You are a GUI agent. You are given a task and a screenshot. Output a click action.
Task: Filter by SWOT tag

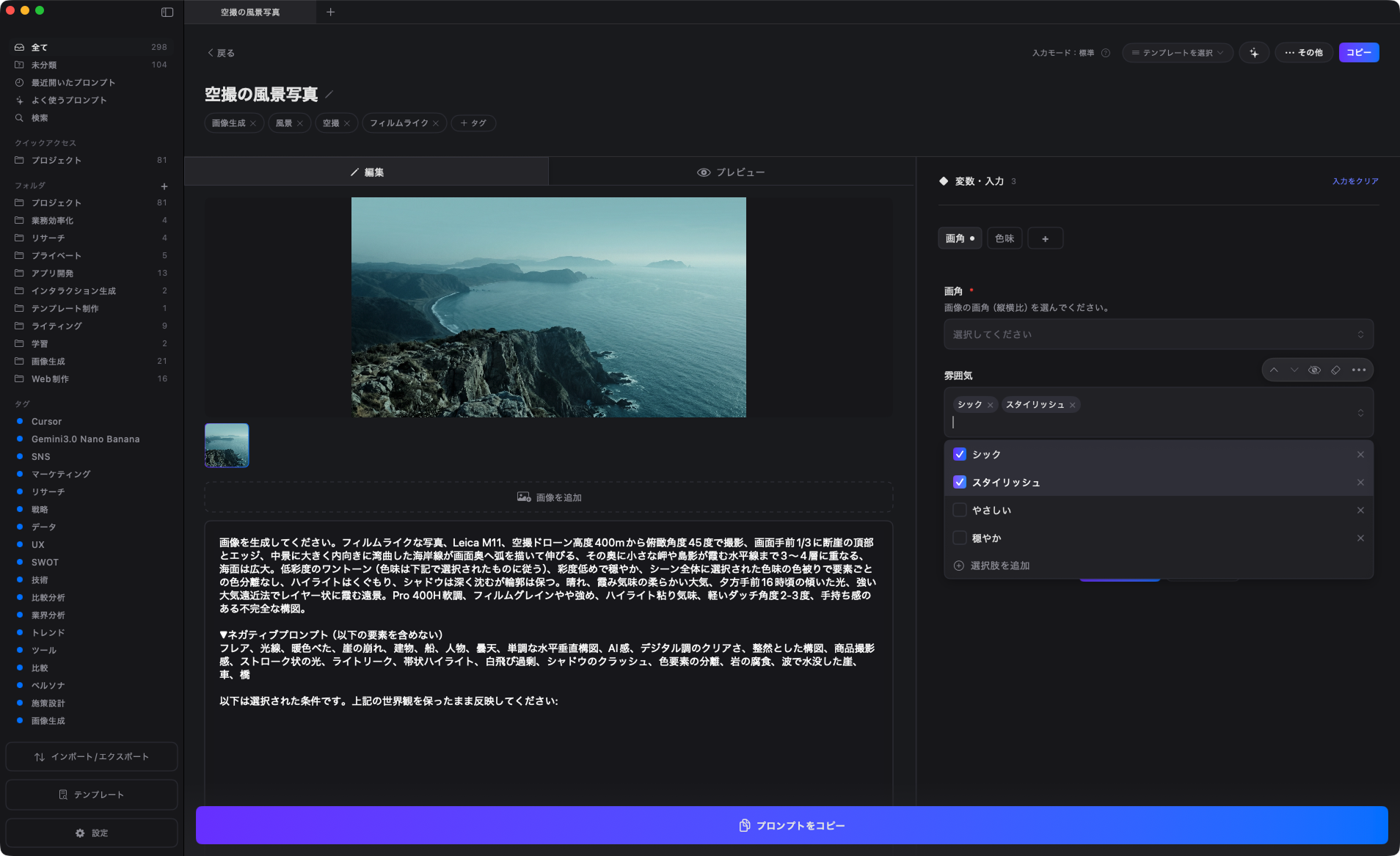click(91, 563)
